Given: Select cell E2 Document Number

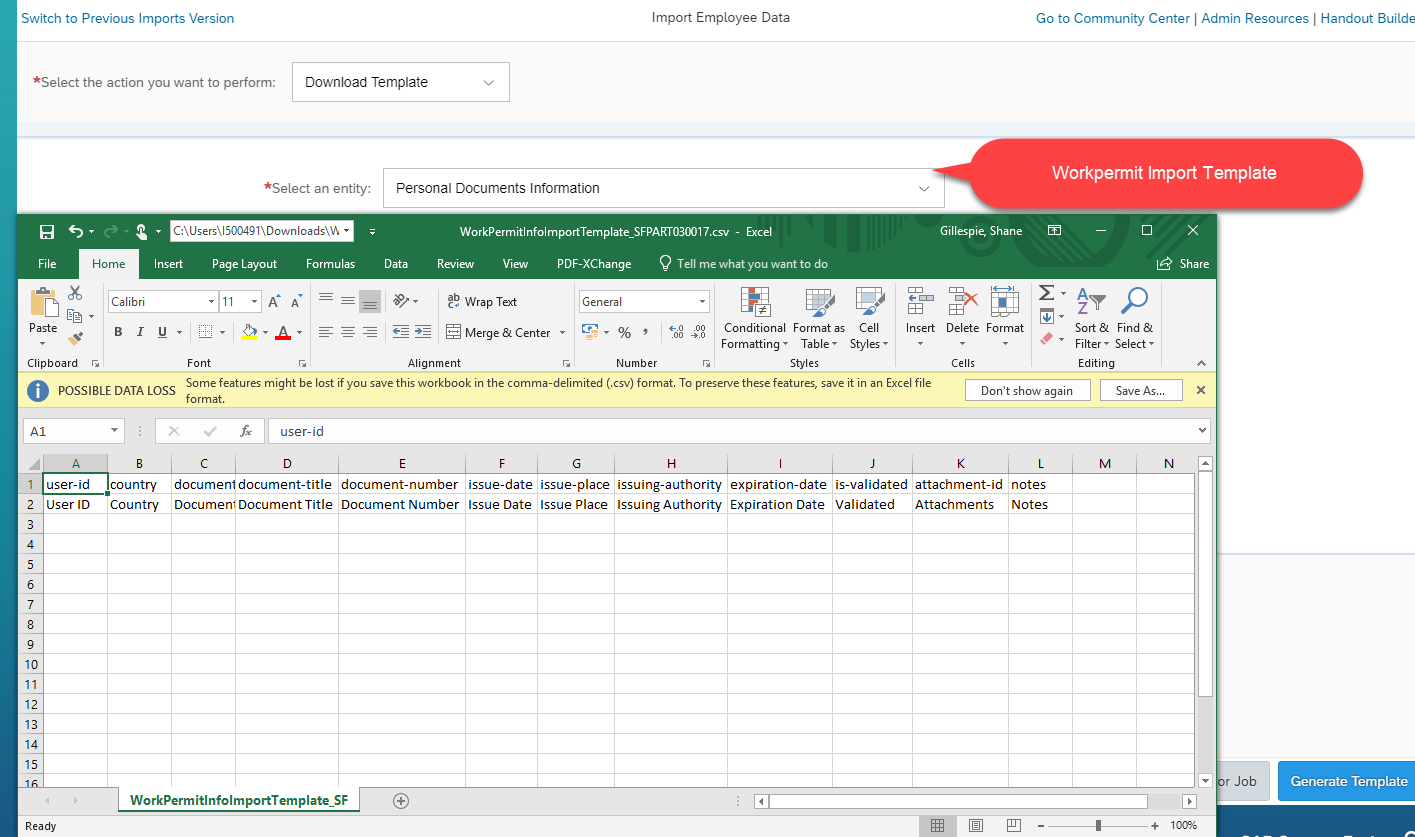Looking at the screenshot, I should tap(401, 504).
